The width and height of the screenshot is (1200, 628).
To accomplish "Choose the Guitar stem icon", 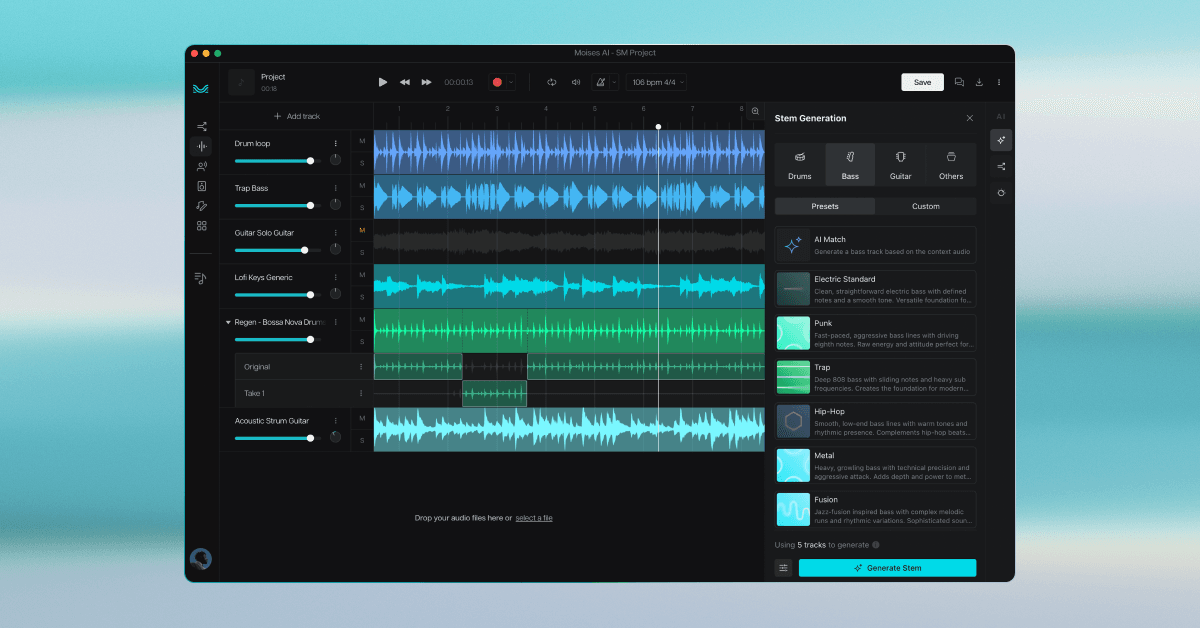I will click(900, 165).
